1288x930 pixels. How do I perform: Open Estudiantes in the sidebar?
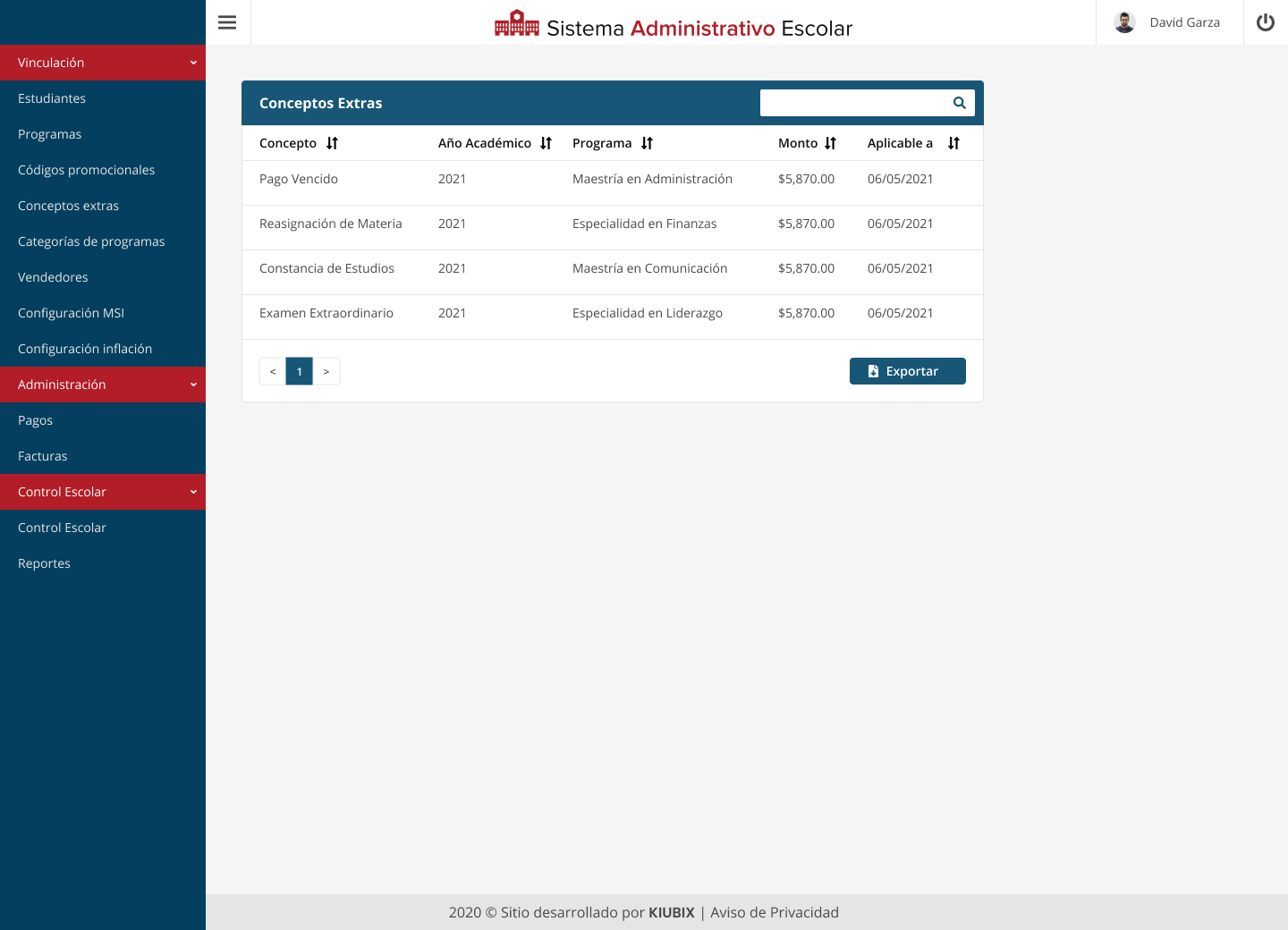click(52, 98)
